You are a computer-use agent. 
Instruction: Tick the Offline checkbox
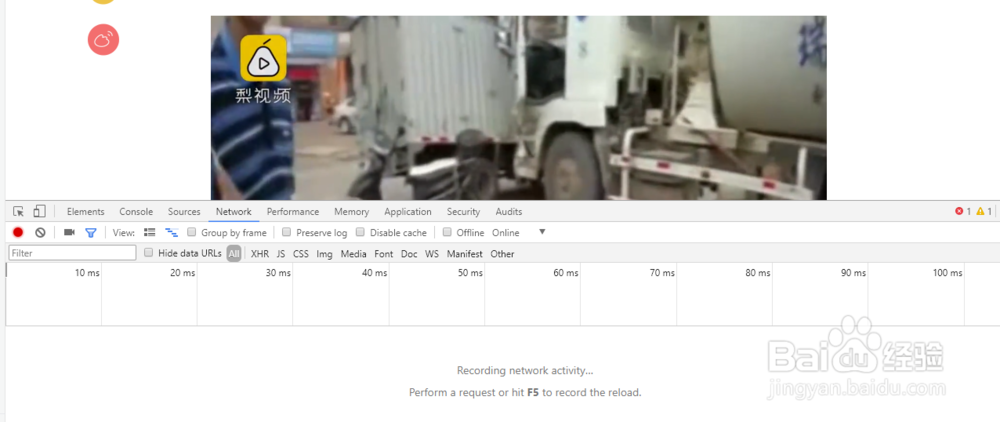(447, 232)
